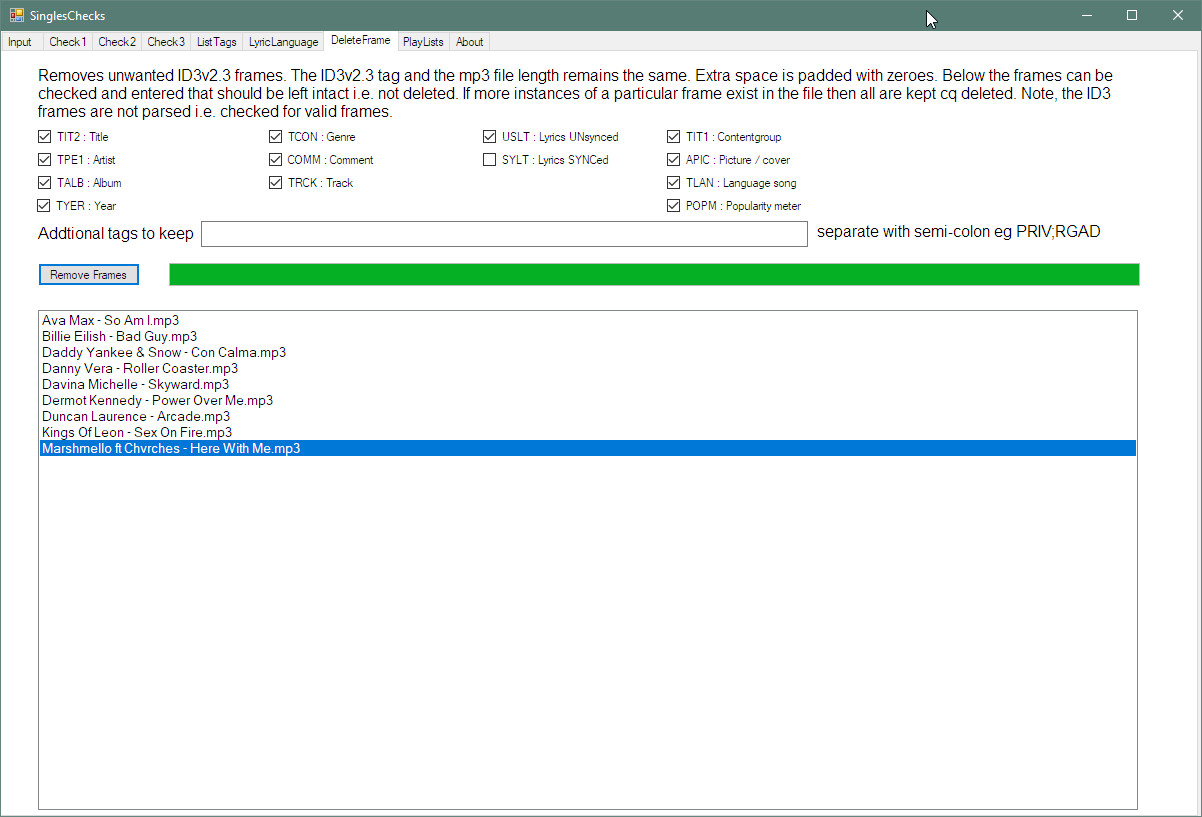This screenshot has width=1202, height=817.
Task: Choose Duncan Laurence - Arcade.mp3 file
Action: click(136, 416)
